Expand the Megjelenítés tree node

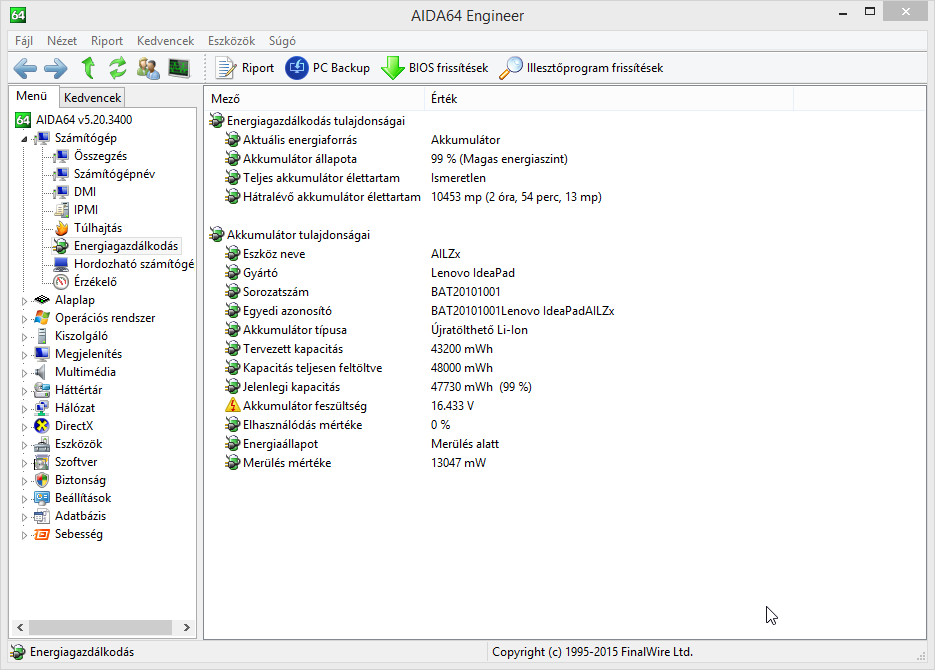click(x=24, y=355)
